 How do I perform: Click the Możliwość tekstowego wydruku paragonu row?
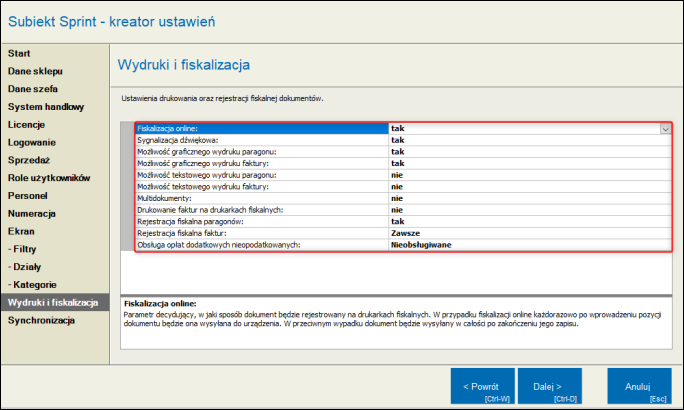[261, 175]
